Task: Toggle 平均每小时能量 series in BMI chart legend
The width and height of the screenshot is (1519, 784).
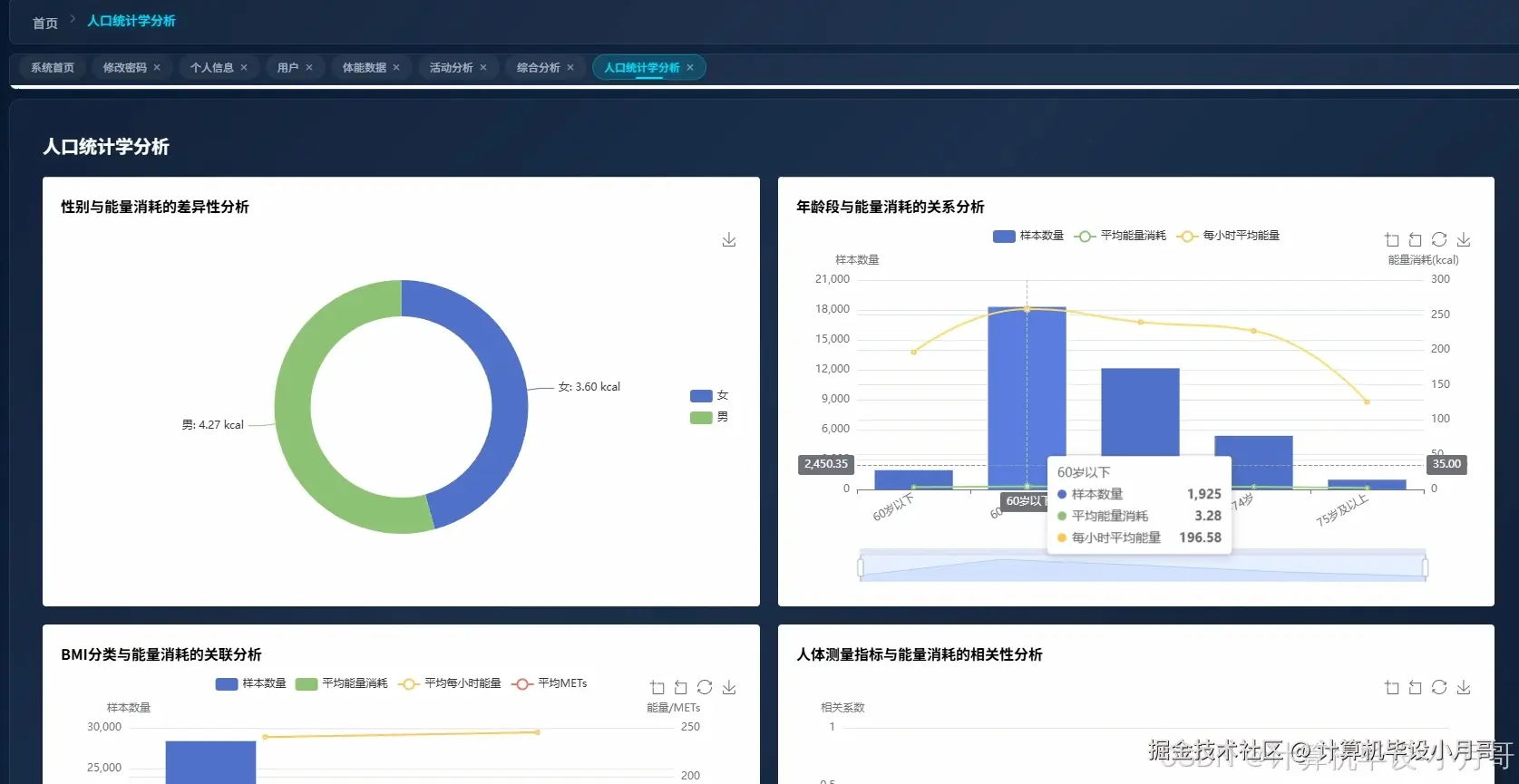Action: [450, 683]
